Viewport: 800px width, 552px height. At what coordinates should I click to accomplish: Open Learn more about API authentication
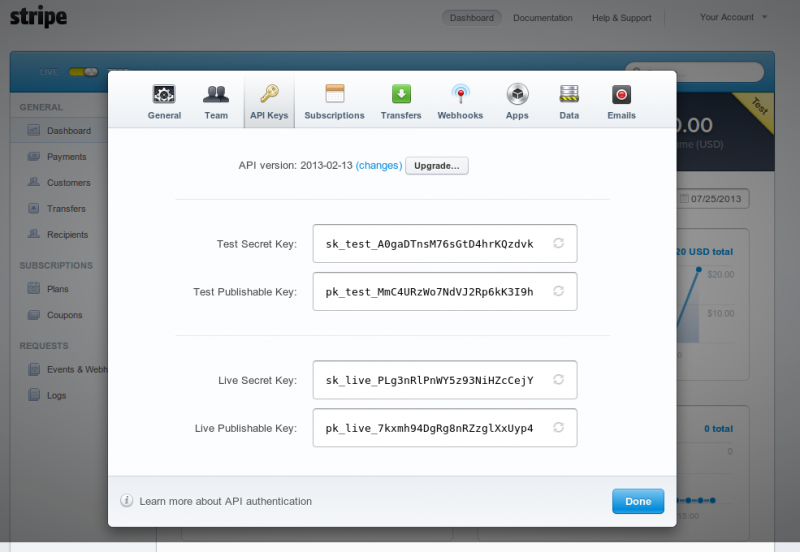click(226, 501)
